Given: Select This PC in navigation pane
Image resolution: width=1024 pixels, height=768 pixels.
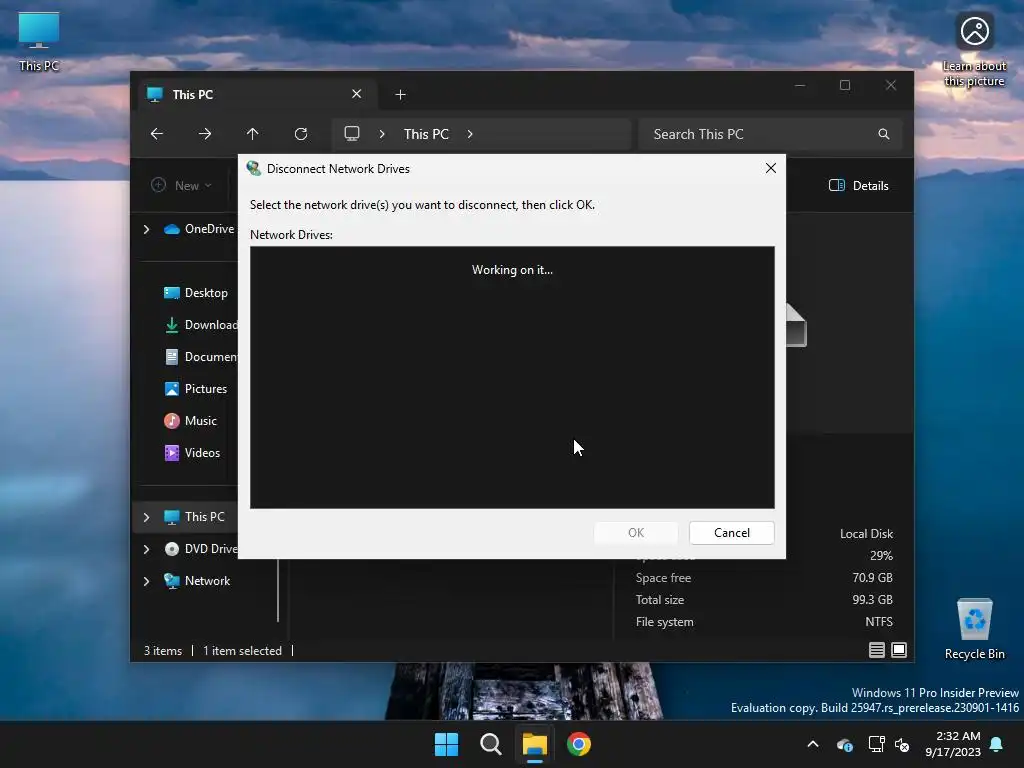Looking at the screenshot, I should pos(194,517).
